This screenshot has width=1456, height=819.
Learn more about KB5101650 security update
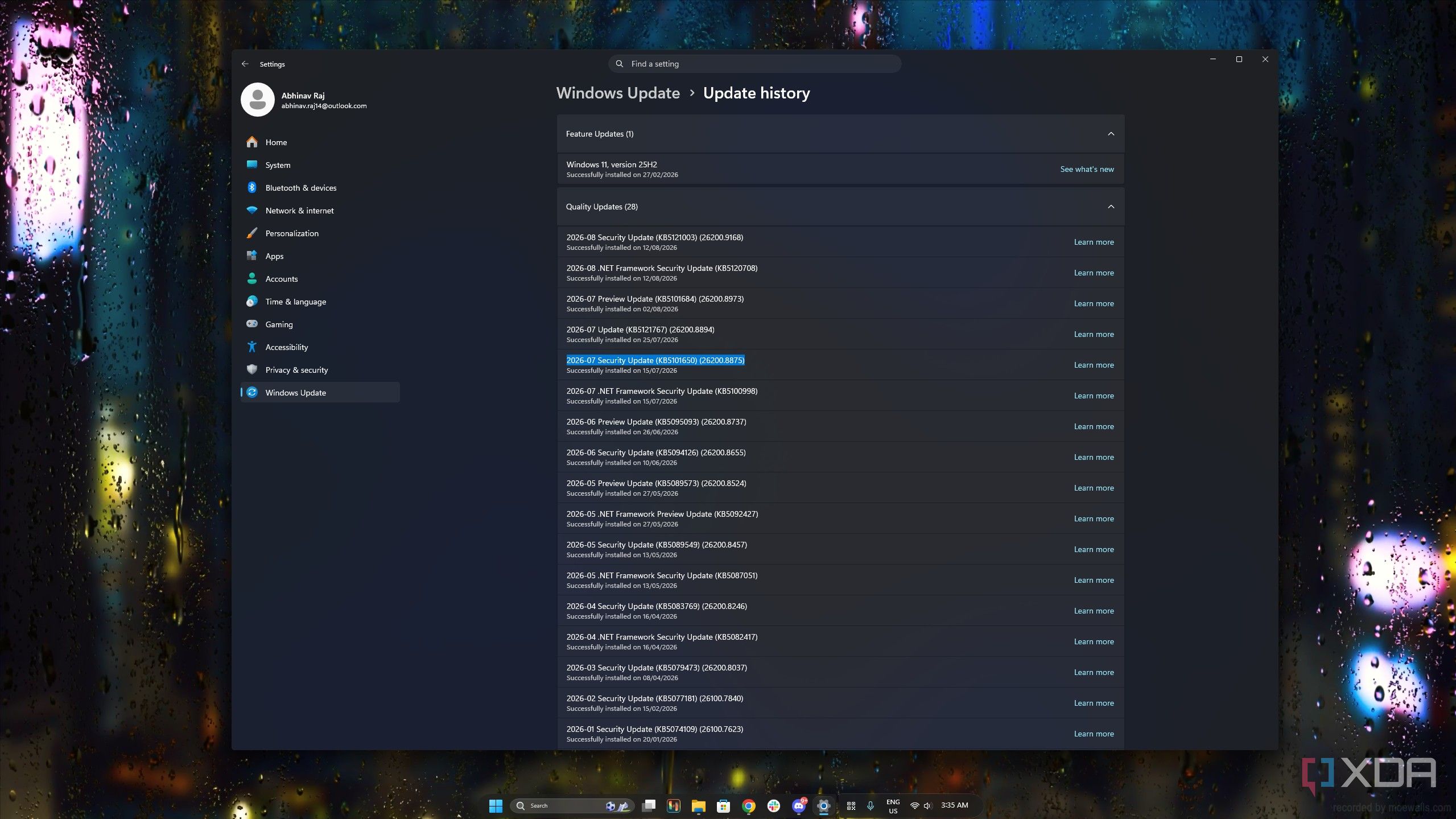[x=1094, y=365]
